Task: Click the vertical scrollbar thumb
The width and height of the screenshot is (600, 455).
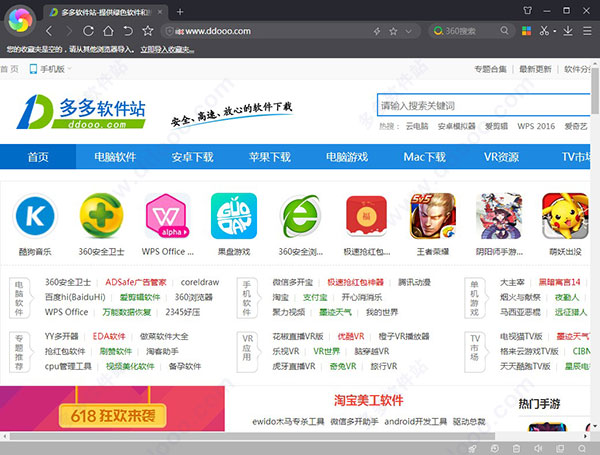Action: 595,90
